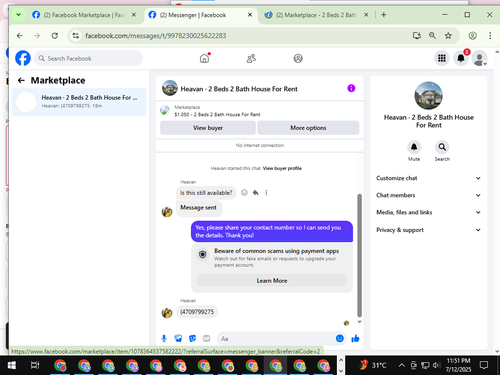
Task: Expand Media, files and links section
Action: 429,212
